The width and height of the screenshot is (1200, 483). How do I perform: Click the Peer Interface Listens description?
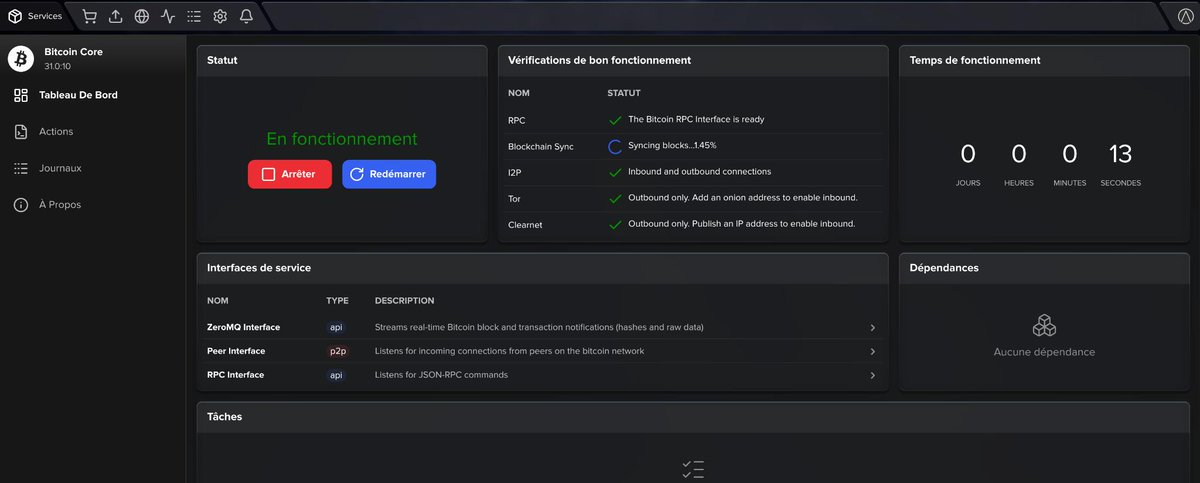pyautogui.click(x=509, y=351)
